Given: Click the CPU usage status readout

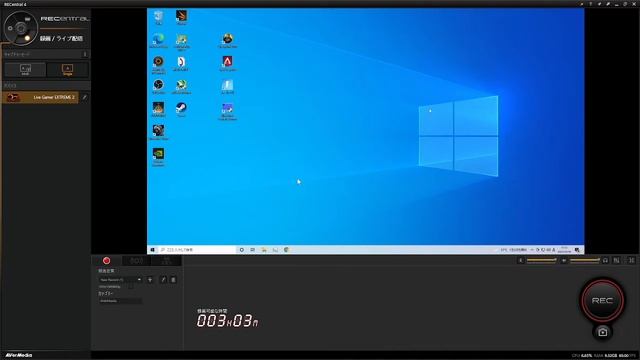Looking at the screenshot, I should (582, 356).
